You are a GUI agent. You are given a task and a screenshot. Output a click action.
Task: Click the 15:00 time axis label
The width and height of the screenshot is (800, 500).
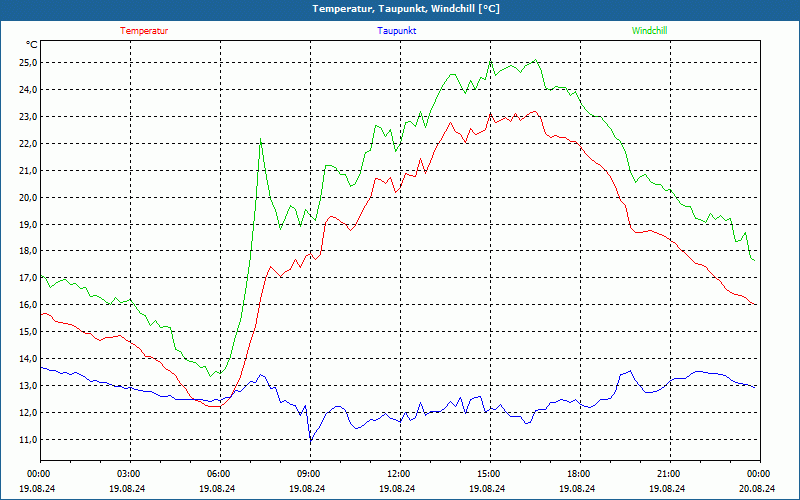(490, 474)
